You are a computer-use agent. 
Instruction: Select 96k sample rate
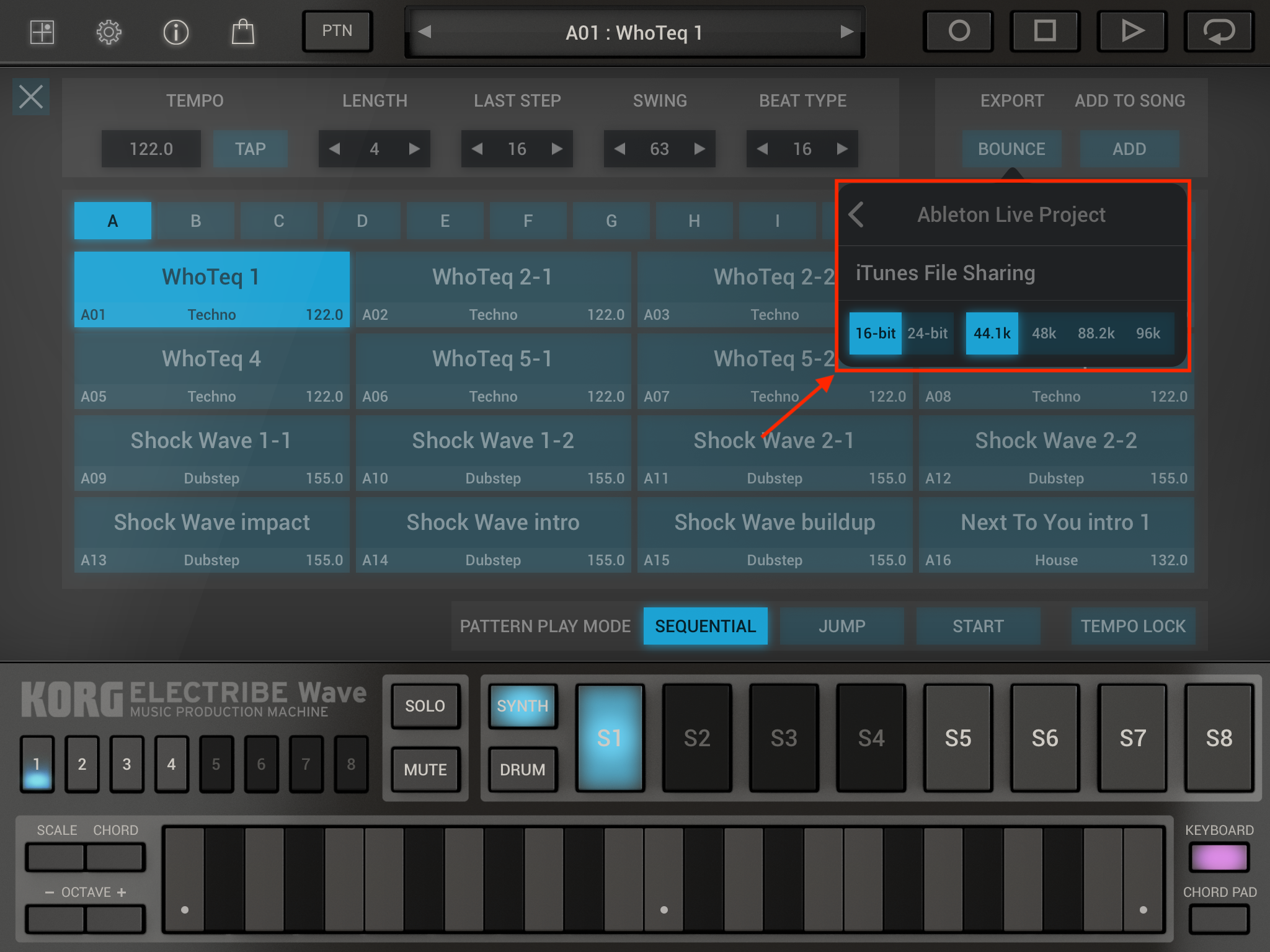pos(1148,333)
